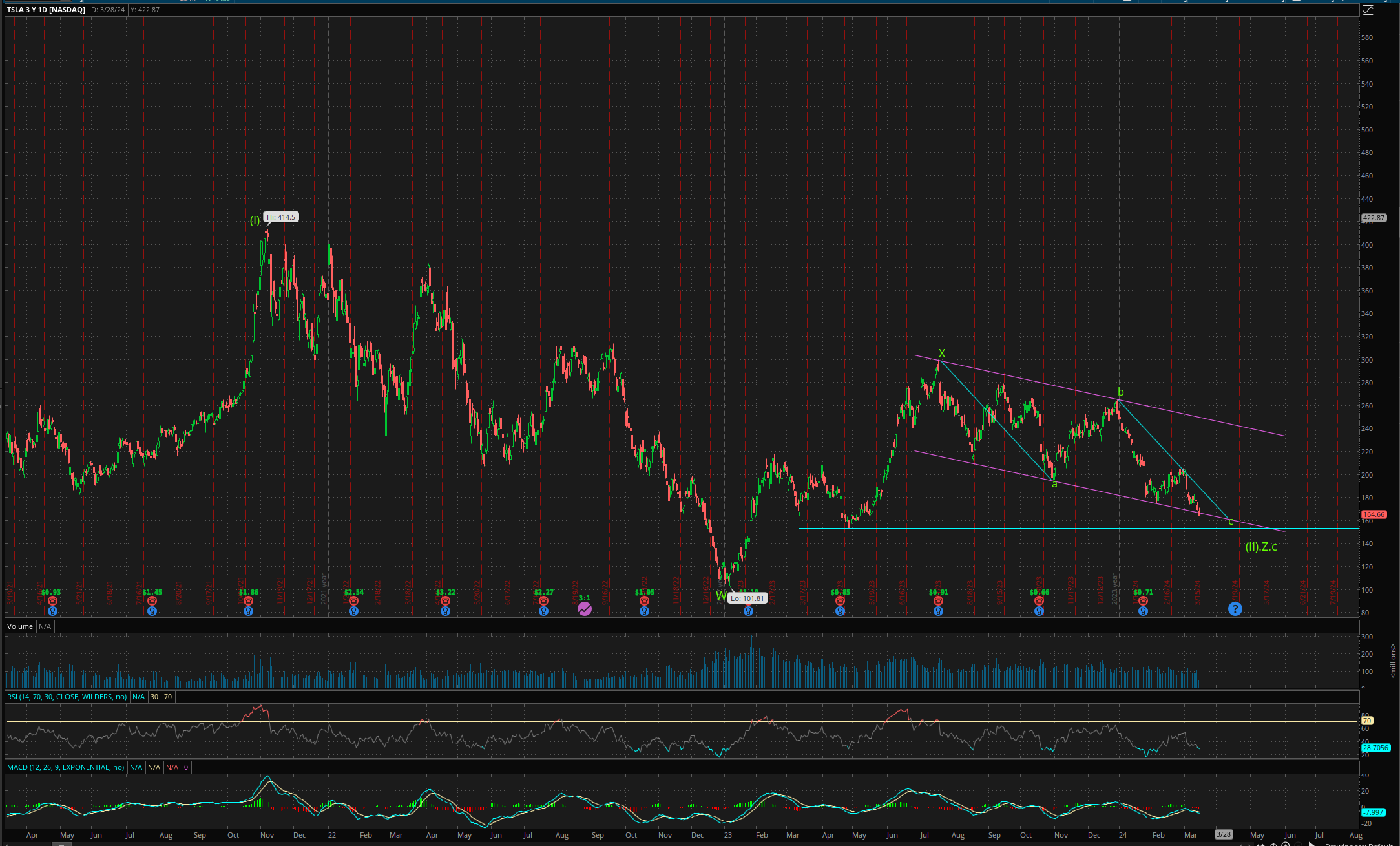This screenshot has width=1400, height=846.
Task: Select the green (I) wave label
Action: [255, 220]
